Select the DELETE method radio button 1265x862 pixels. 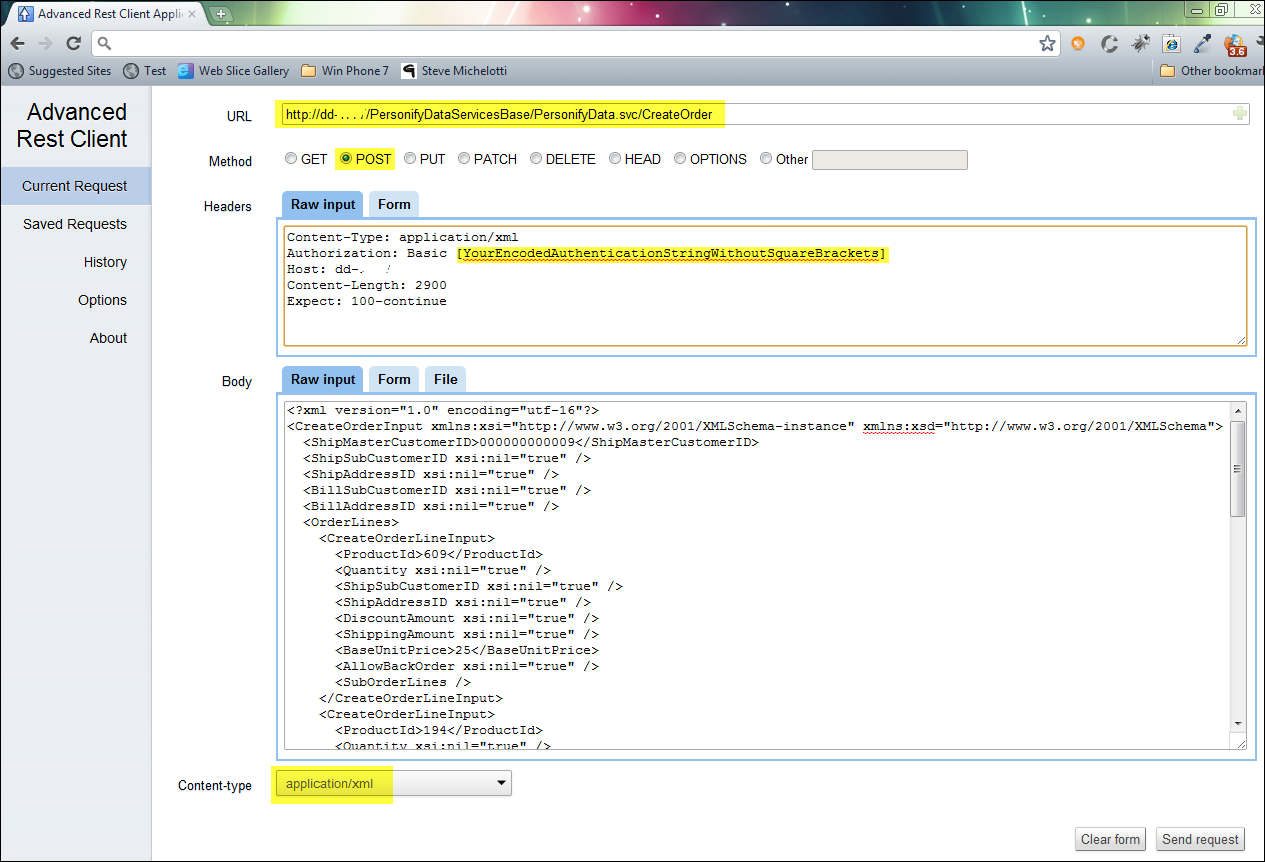coord(536,159)
